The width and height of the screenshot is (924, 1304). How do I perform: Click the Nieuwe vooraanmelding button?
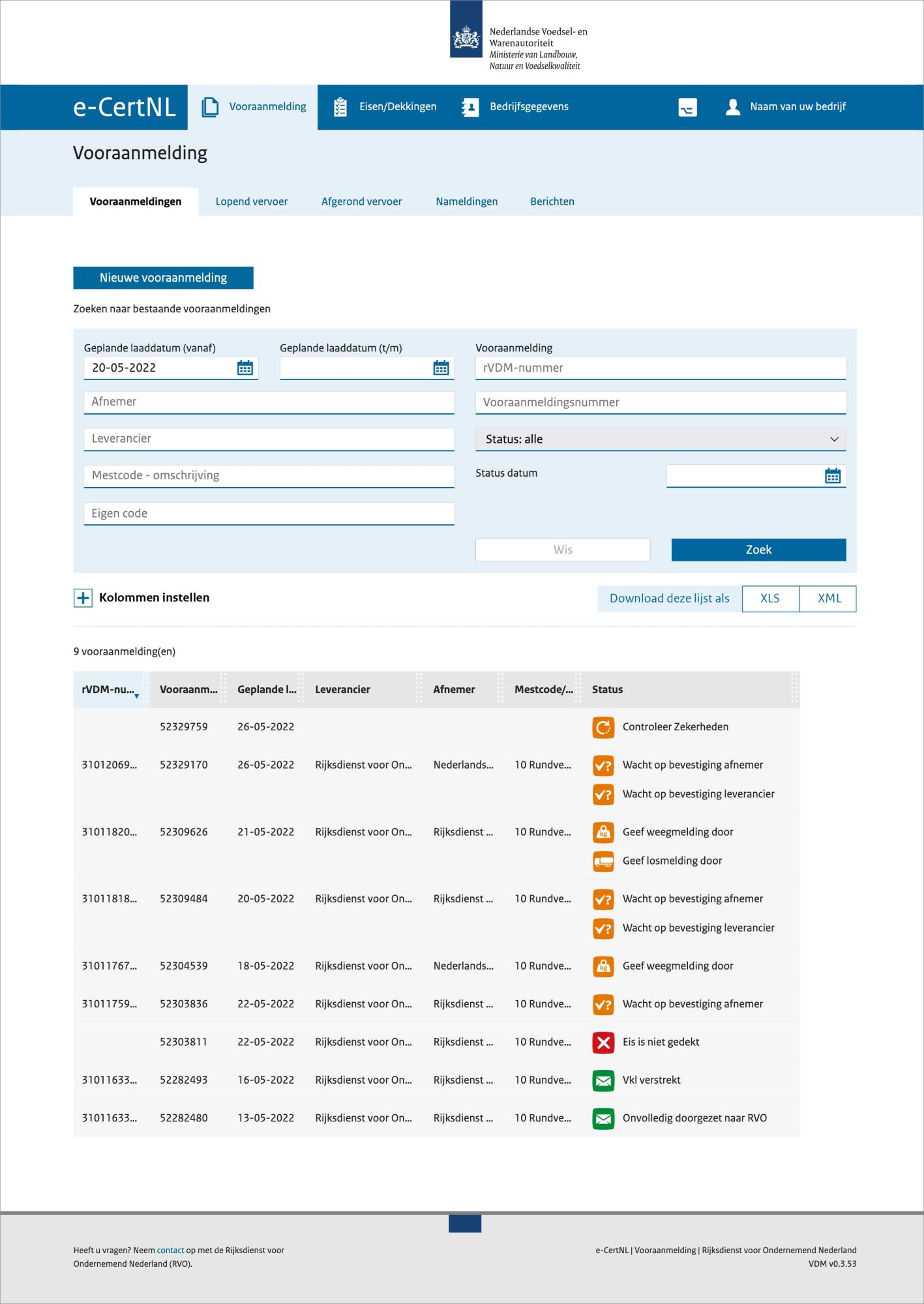click(163, 278)
